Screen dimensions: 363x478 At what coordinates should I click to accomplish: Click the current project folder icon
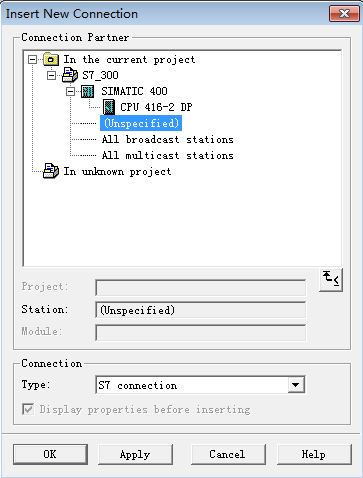pos(51,60)
